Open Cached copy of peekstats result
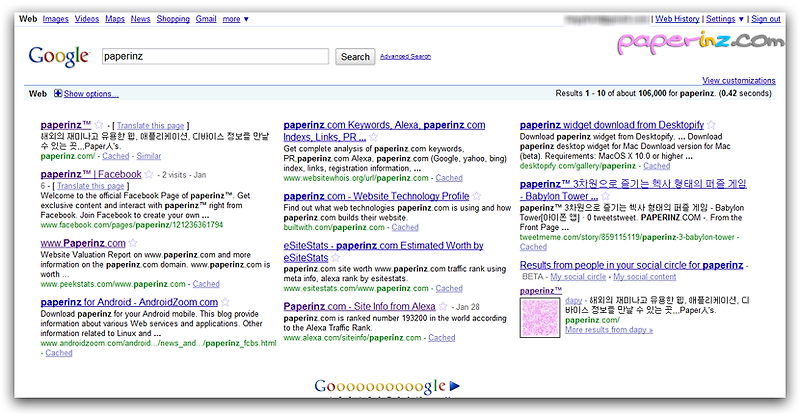Screen dimensions: 800x414 206,284
